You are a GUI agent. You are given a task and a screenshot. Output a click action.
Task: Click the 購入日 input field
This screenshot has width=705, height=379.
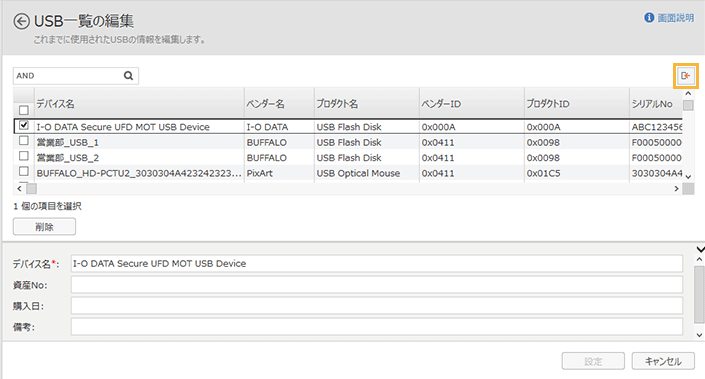377,306
